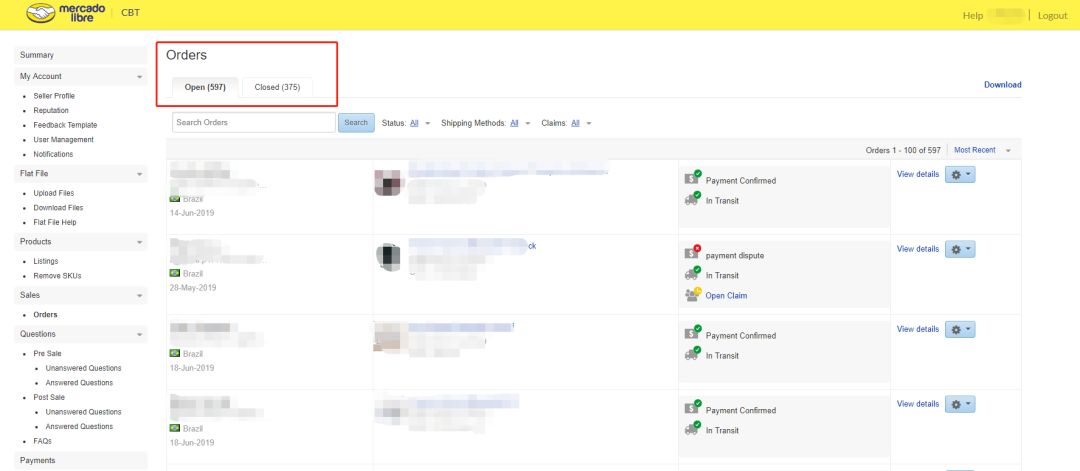The image size is (1080, 471).
Task: Open Flat File Help
Action: click(x=55, y=222)
